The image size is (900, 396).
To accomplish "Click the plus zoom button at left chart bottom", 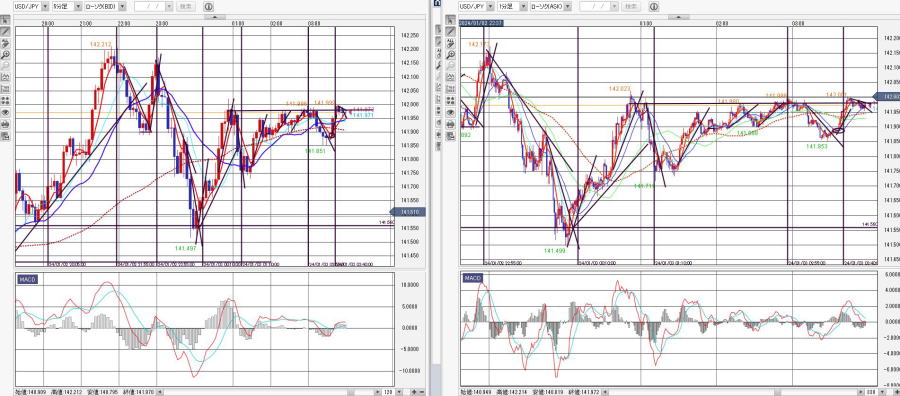I will (x=414, y=391).
